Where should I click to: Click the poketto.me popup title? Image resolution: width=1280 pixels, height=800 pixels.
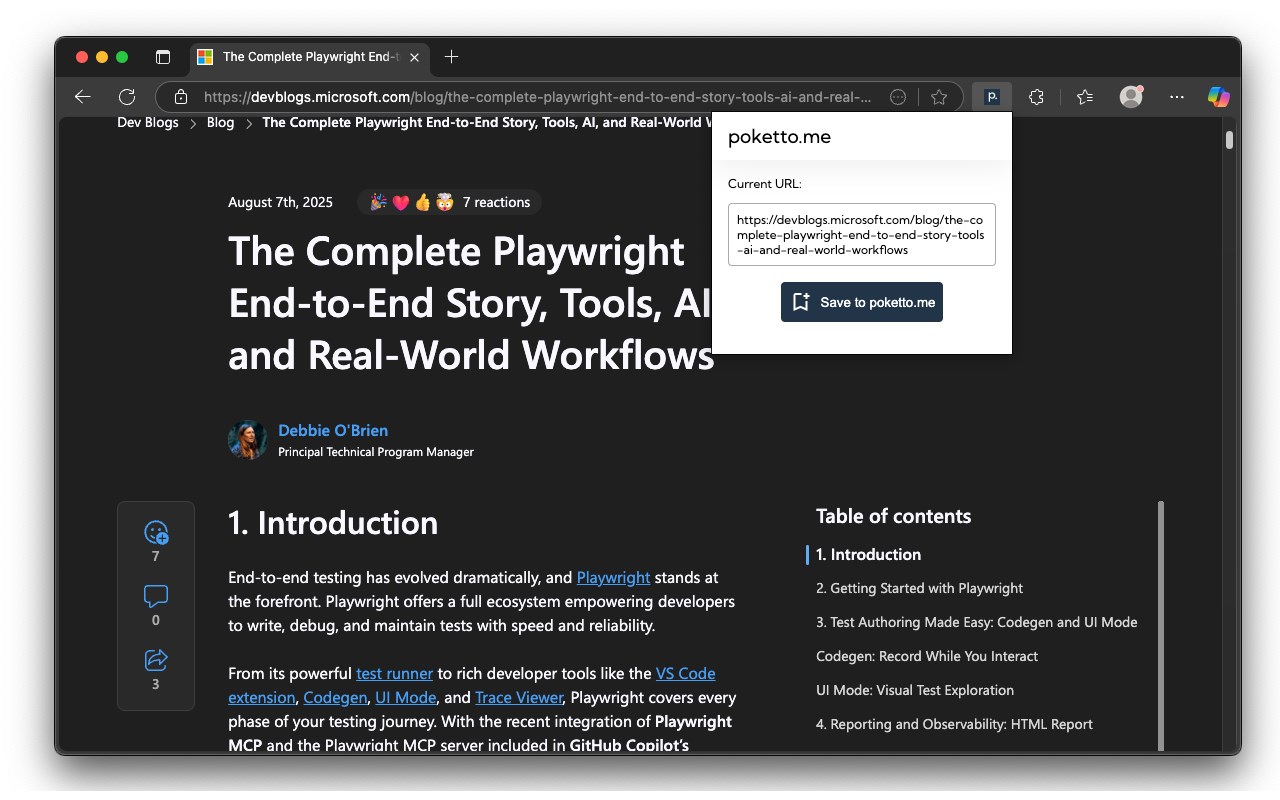[x=779, y=137]
